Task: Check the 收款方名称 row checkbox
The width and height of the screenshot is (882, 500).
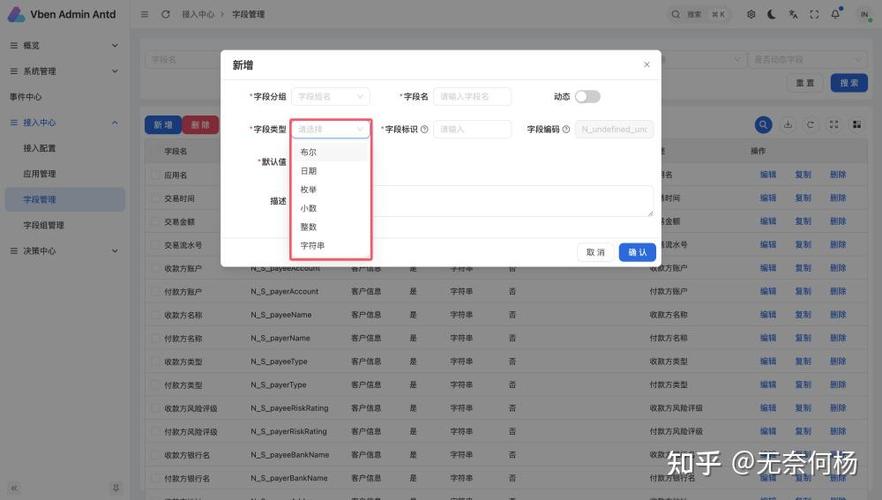Action: [155, 315]
